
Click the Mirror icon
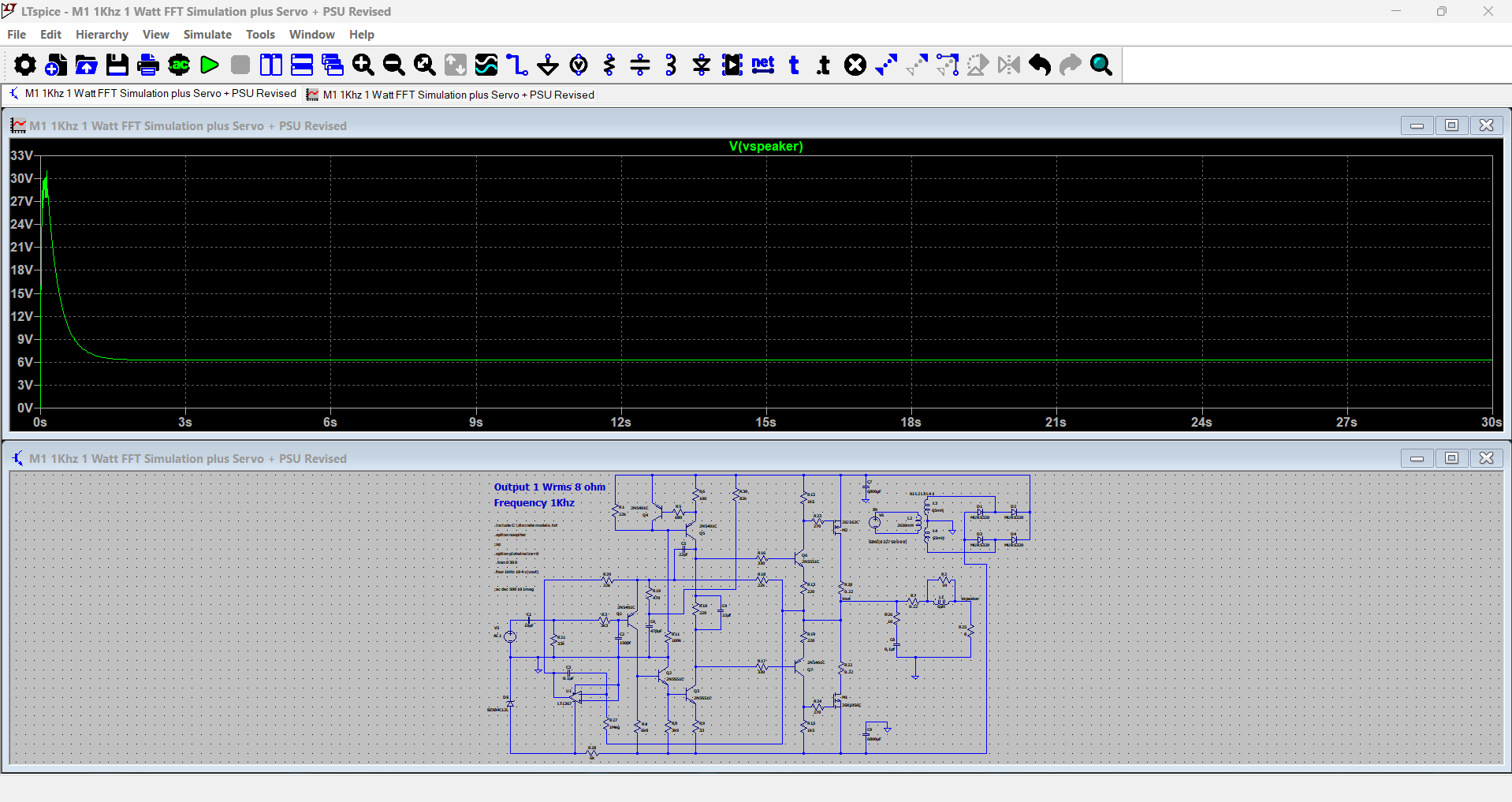[1009, 65]
